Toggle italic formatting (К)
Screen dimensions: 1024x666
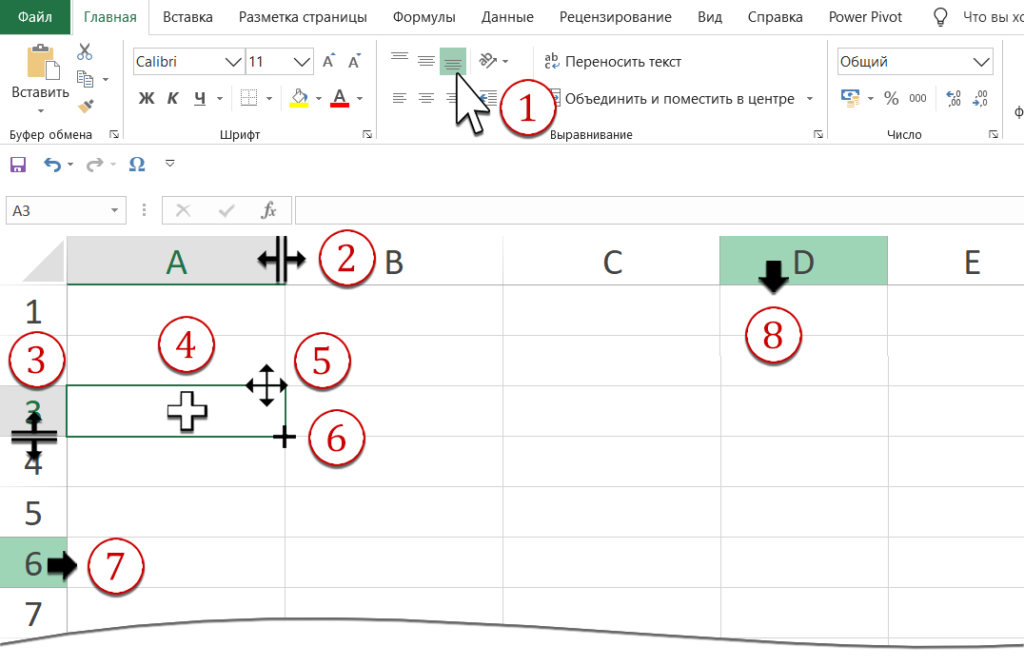click(173, 99)
